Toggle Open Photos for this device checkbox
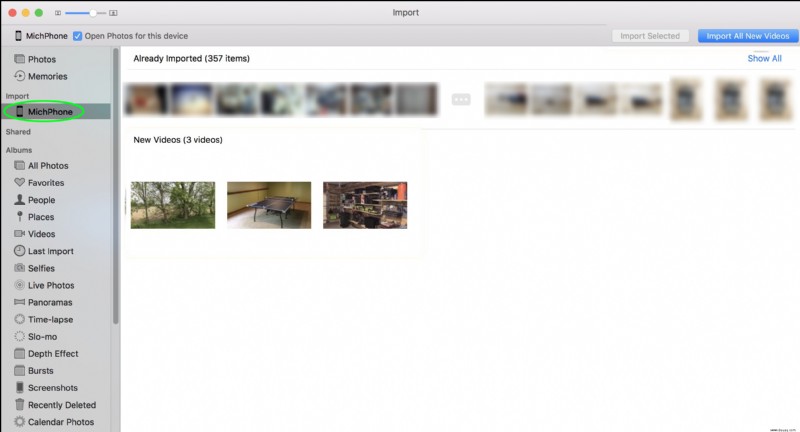This screenshot has height=432, width=800. tap(77, 36)
